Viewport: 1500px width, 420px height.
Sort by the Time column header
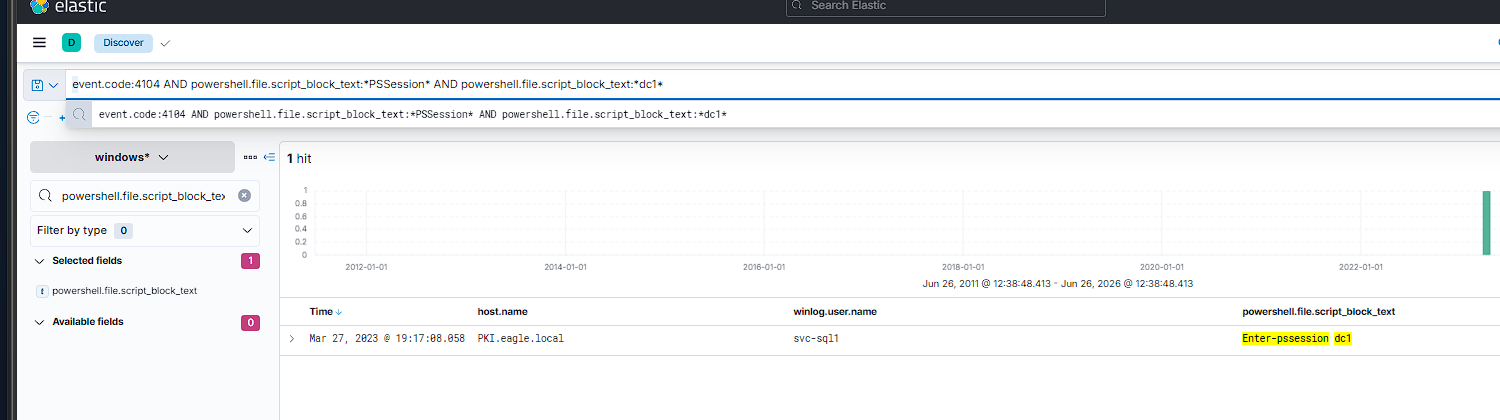[x=320, y=312]
